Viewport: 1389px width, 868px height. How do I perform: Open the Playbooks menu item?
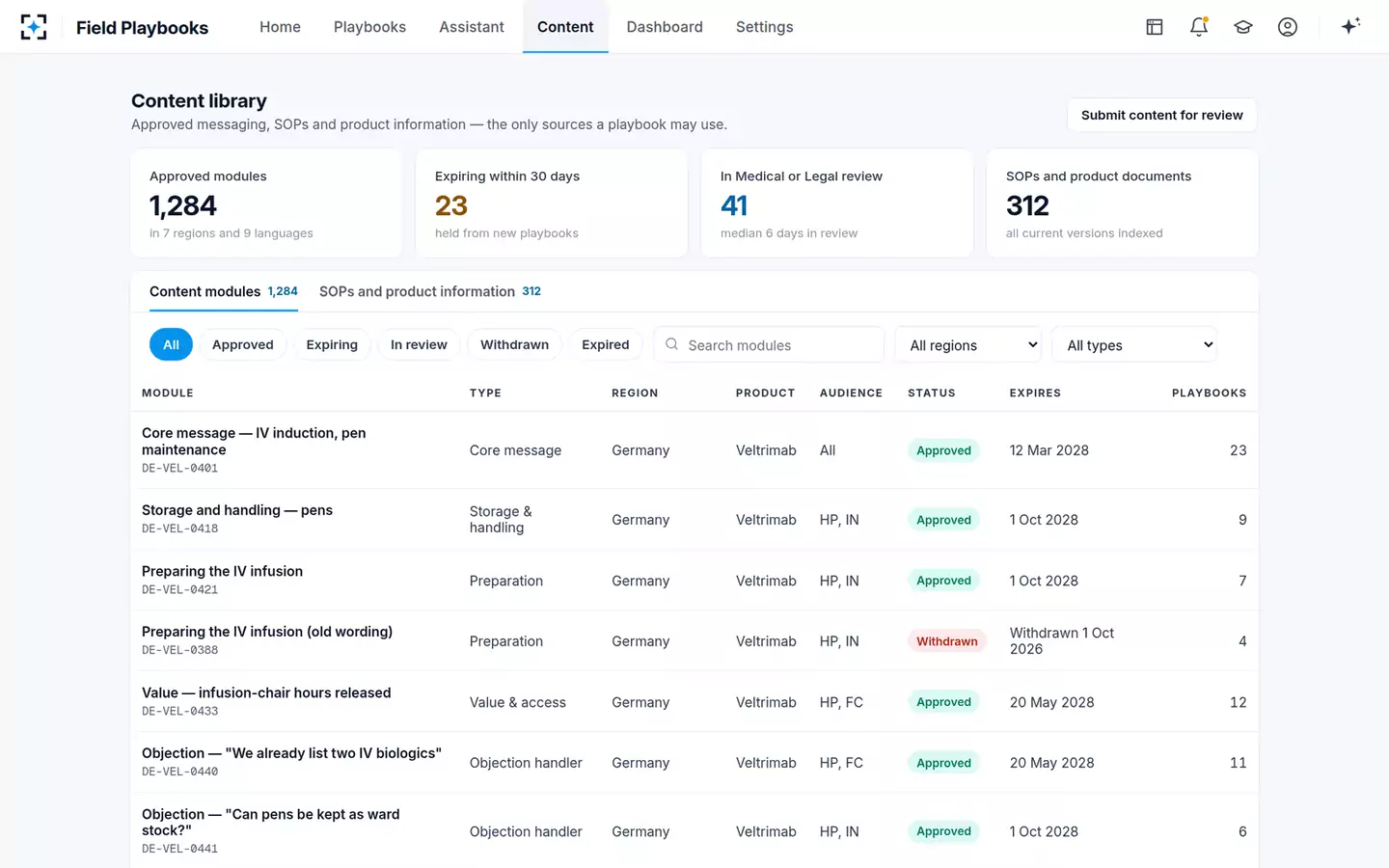[x=369, y=27]
